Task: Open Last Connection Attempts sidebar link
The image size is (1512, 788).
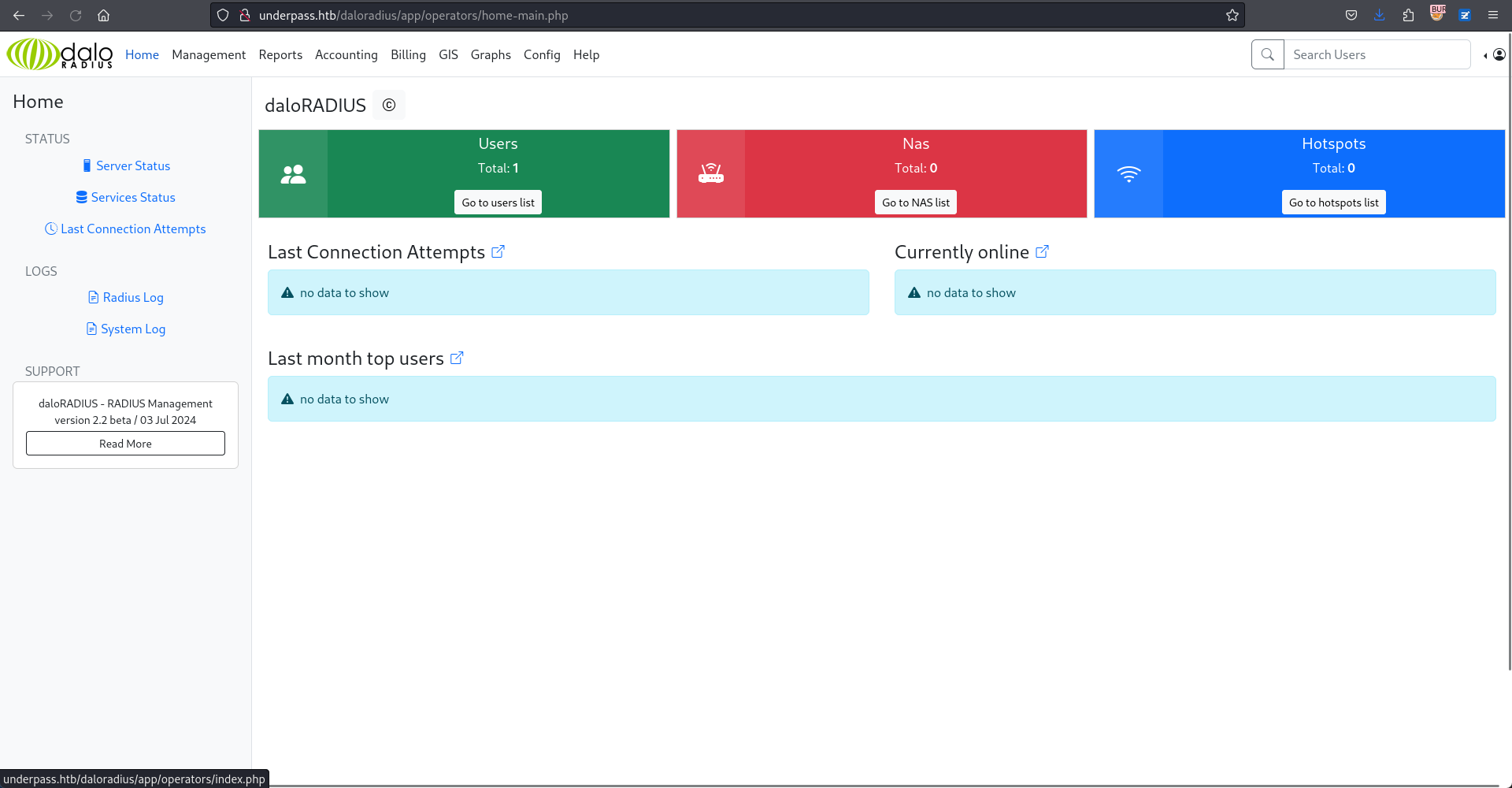Action: (x=126, y=229)
